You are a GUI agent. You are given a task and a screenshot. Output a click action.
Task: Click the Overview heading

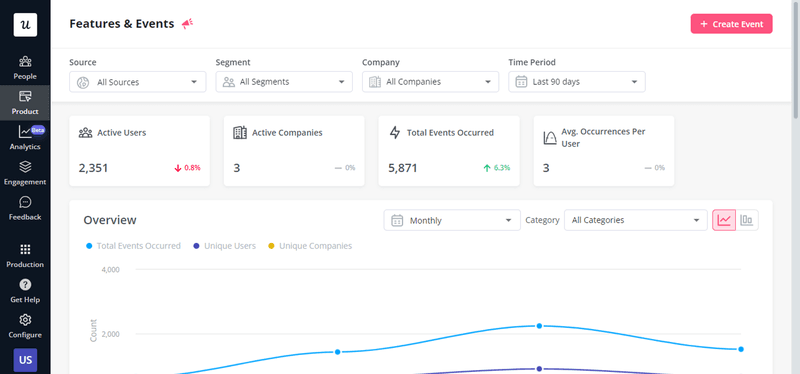pos(110,220)
